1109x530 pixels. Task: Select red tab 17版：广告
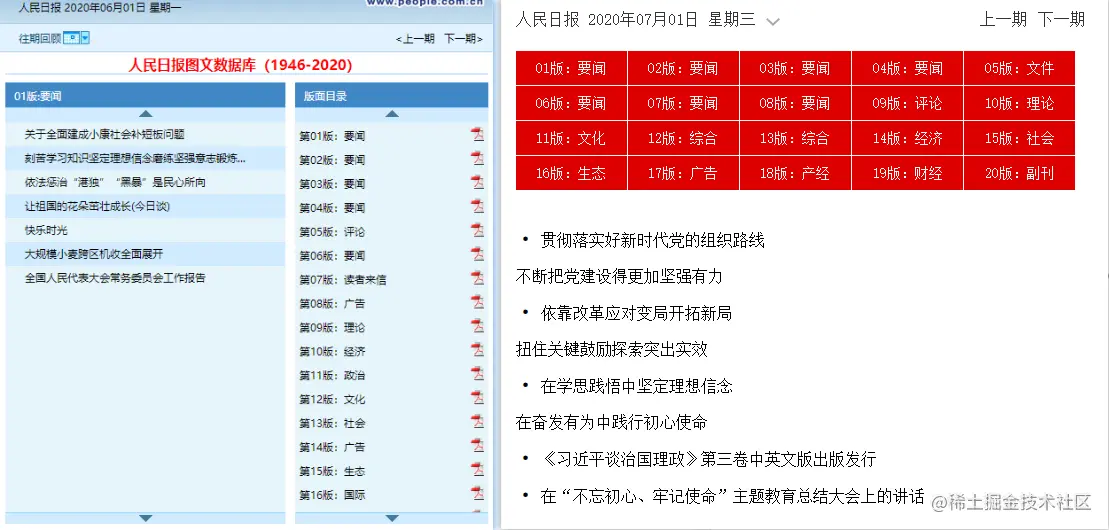(683, 173)
